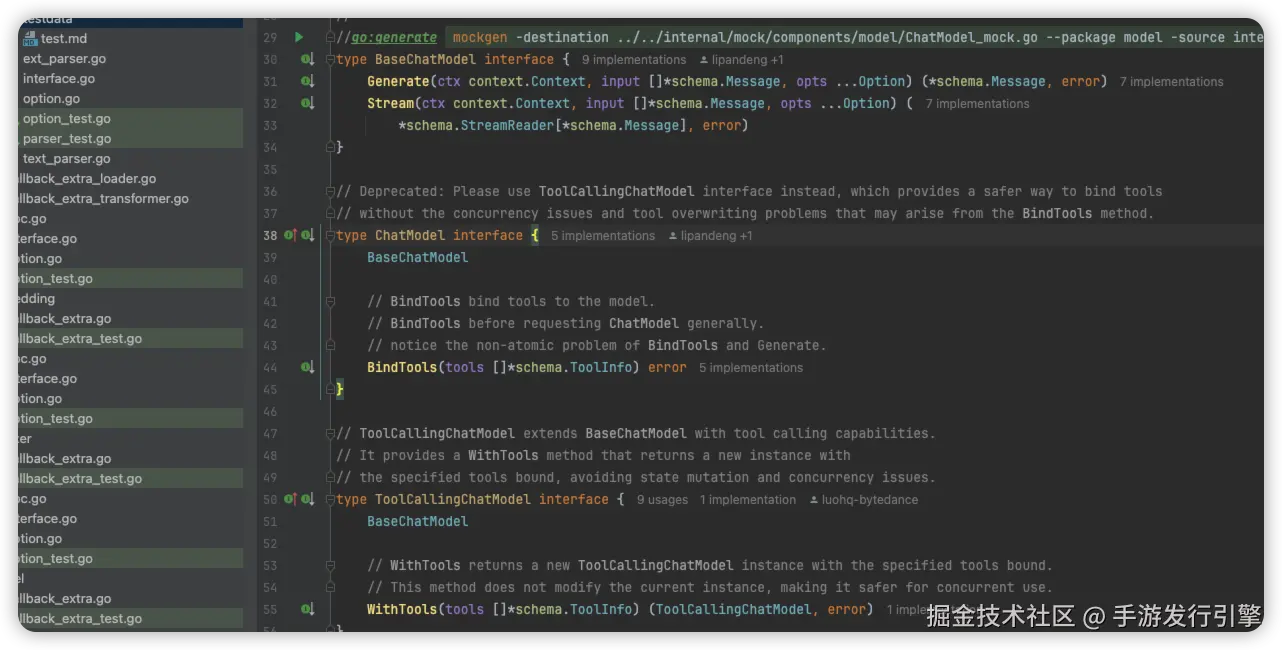1282x650 pixels.
Task: Fold the ToolCallingChatModel comment at line 47
Action: (x=331, y=434)
